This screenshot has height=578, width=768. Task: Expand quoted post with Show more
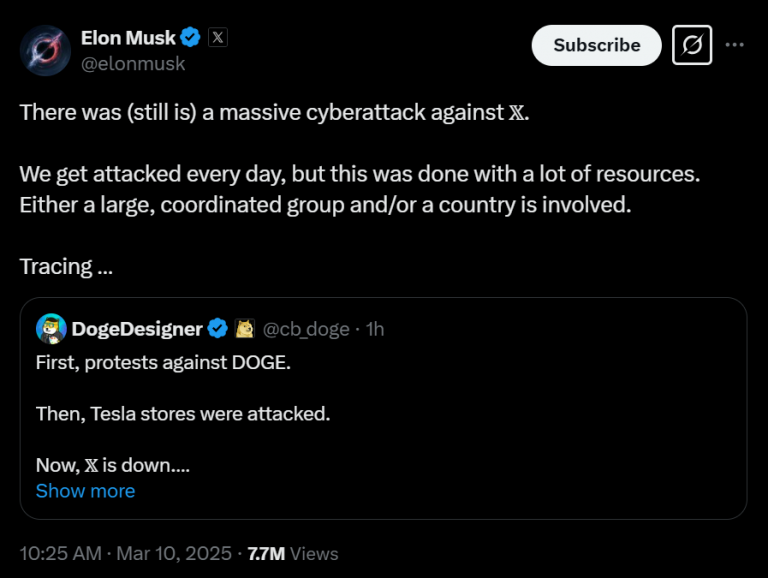pyautogui.click(x=85, y=491)
